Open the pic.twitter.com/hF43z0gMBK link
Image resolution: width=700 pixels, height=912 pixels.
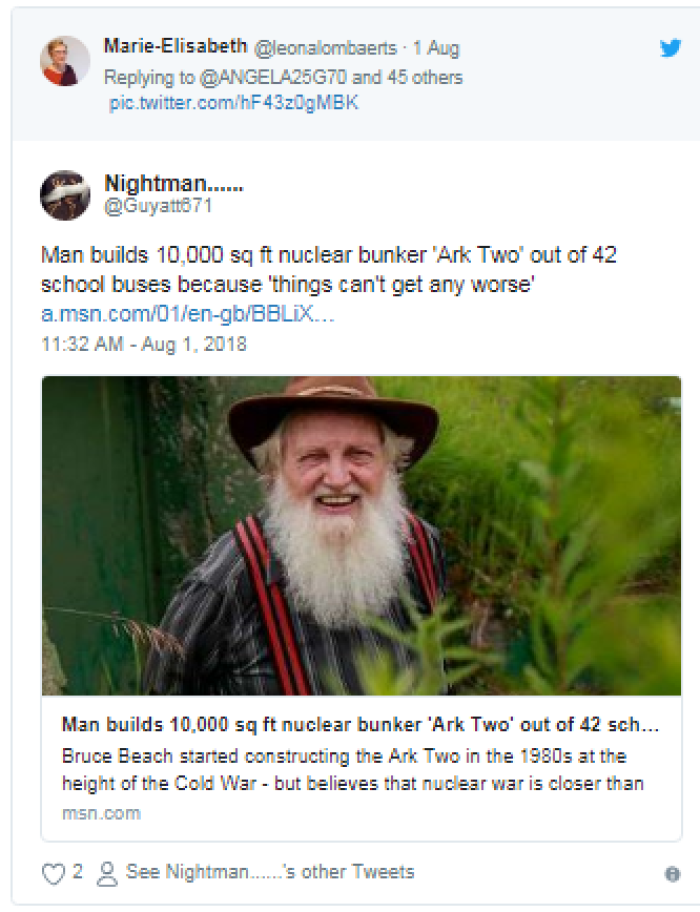point(233,103)
